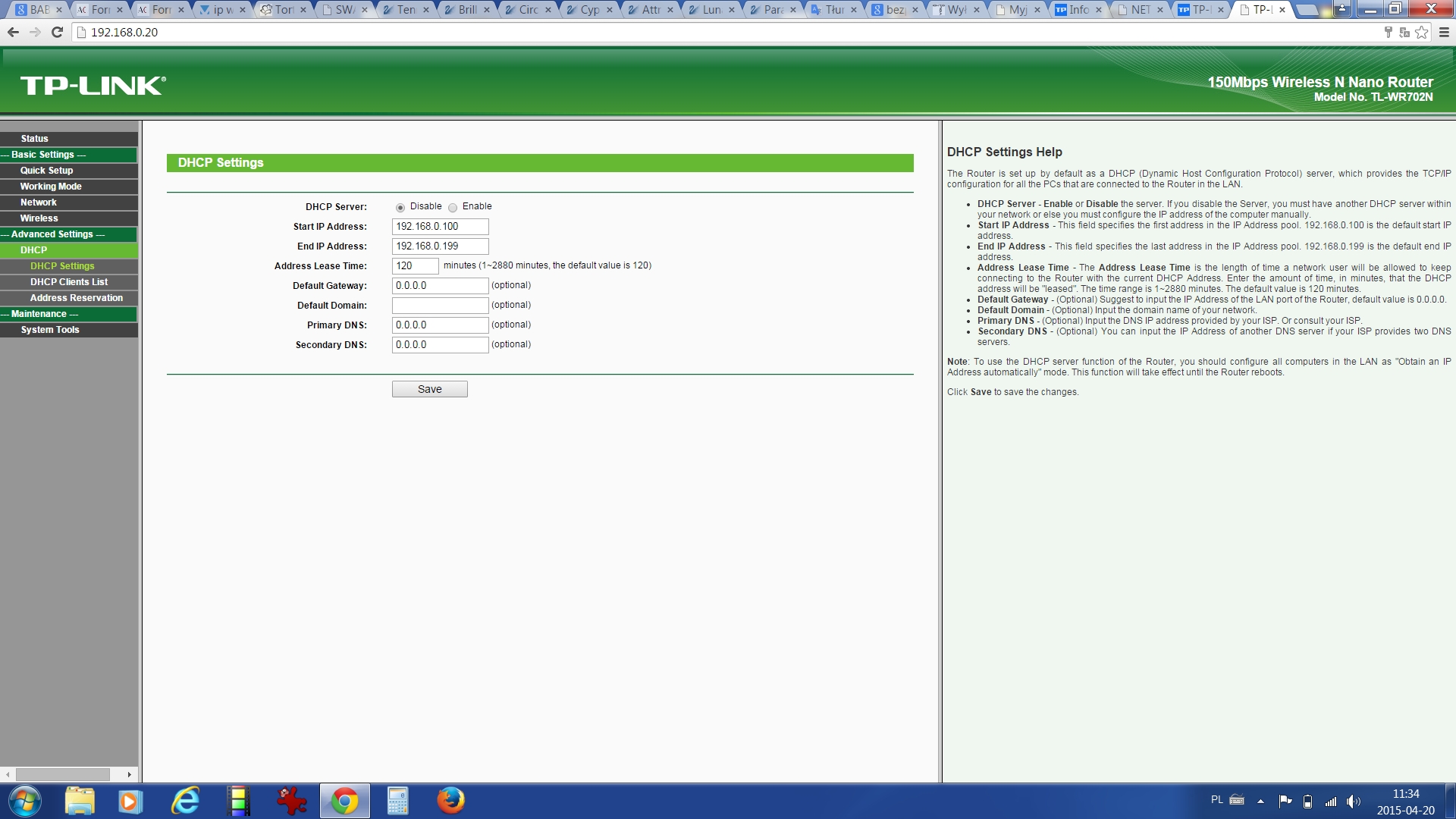Select the Disable DHCP Server radio
The height and width of the screenshot is (819, 1456).
400,207
